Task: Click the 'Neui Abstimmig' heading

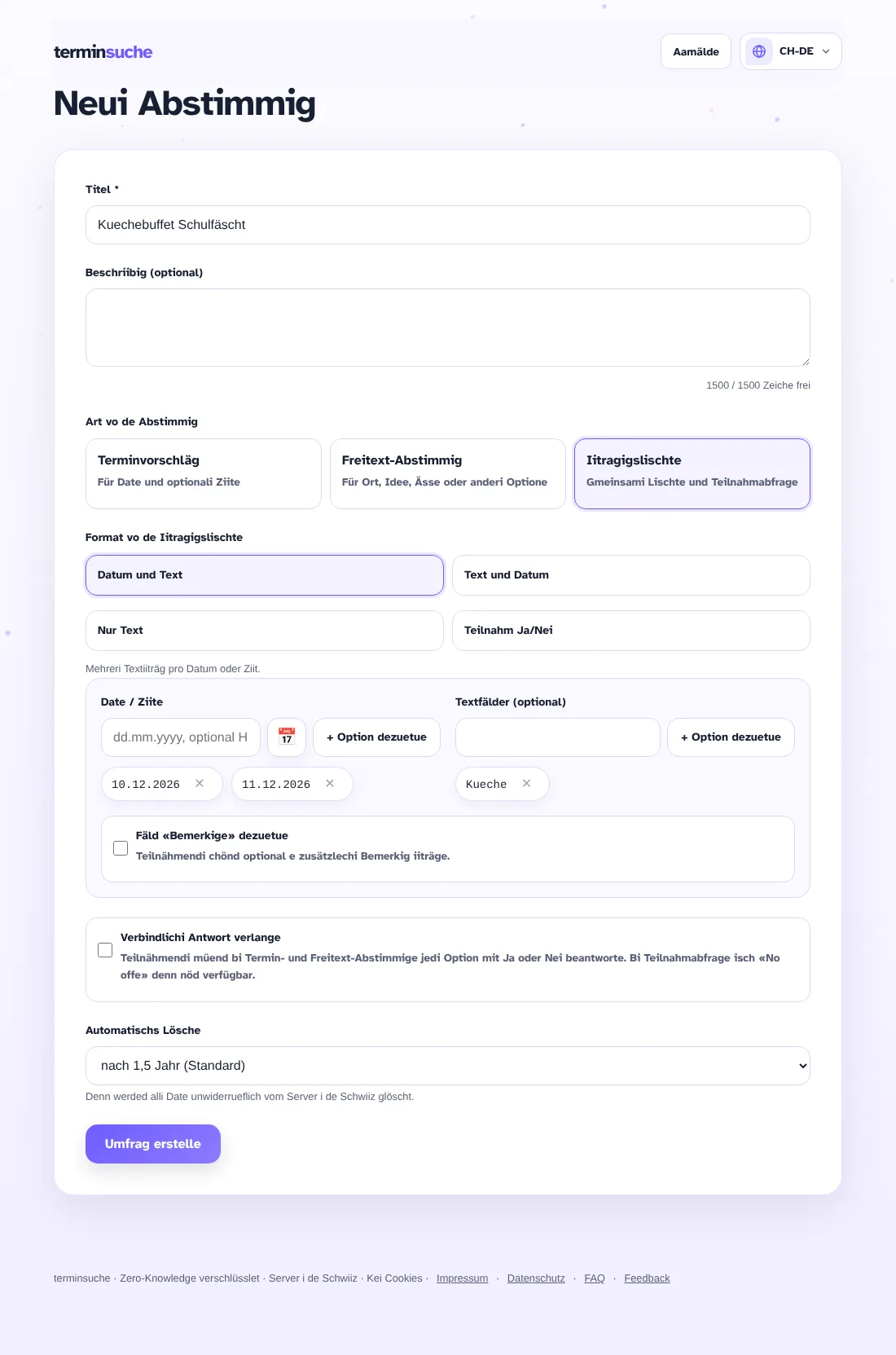Action: coord(185,103)
